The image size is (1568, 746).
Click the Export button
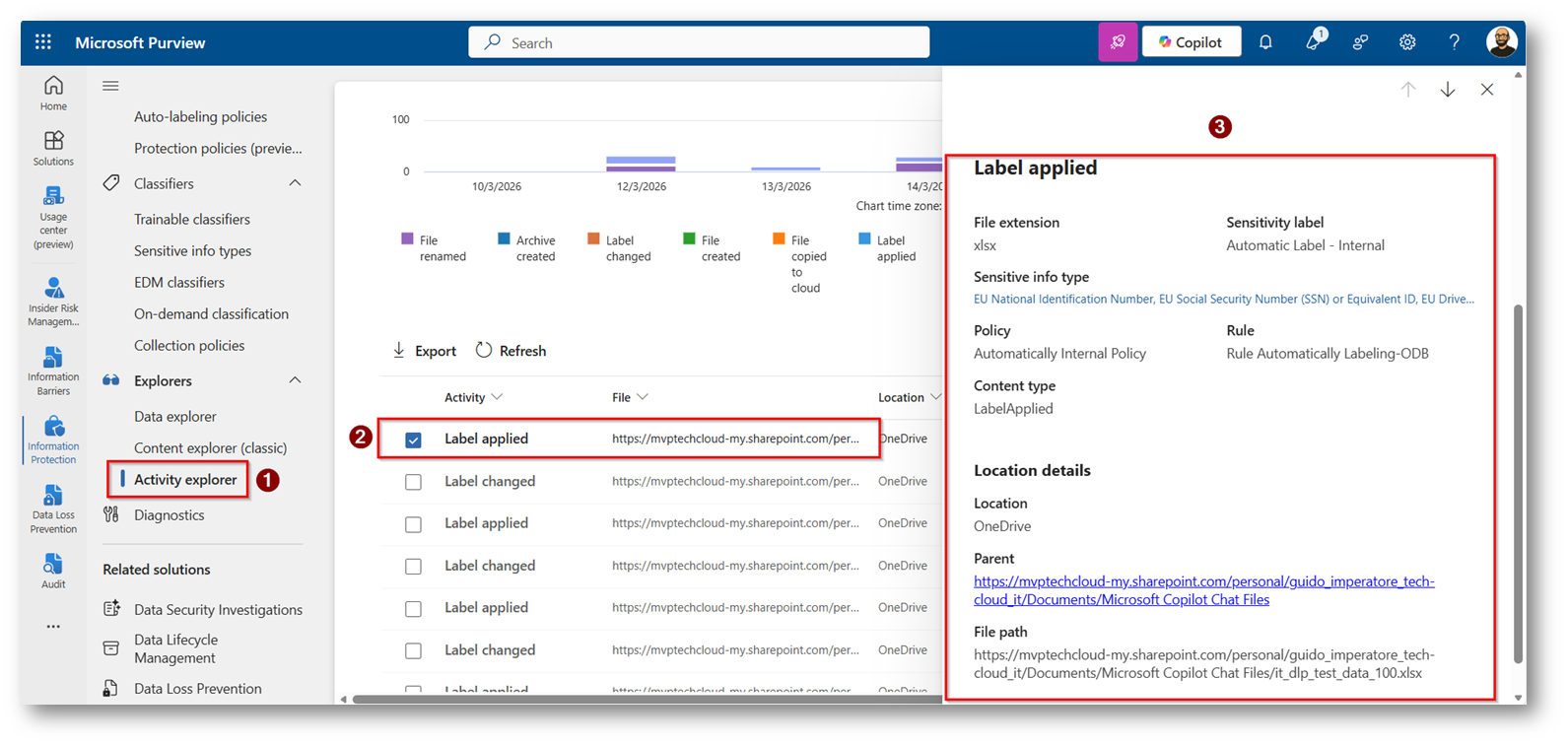pos(425,351)
